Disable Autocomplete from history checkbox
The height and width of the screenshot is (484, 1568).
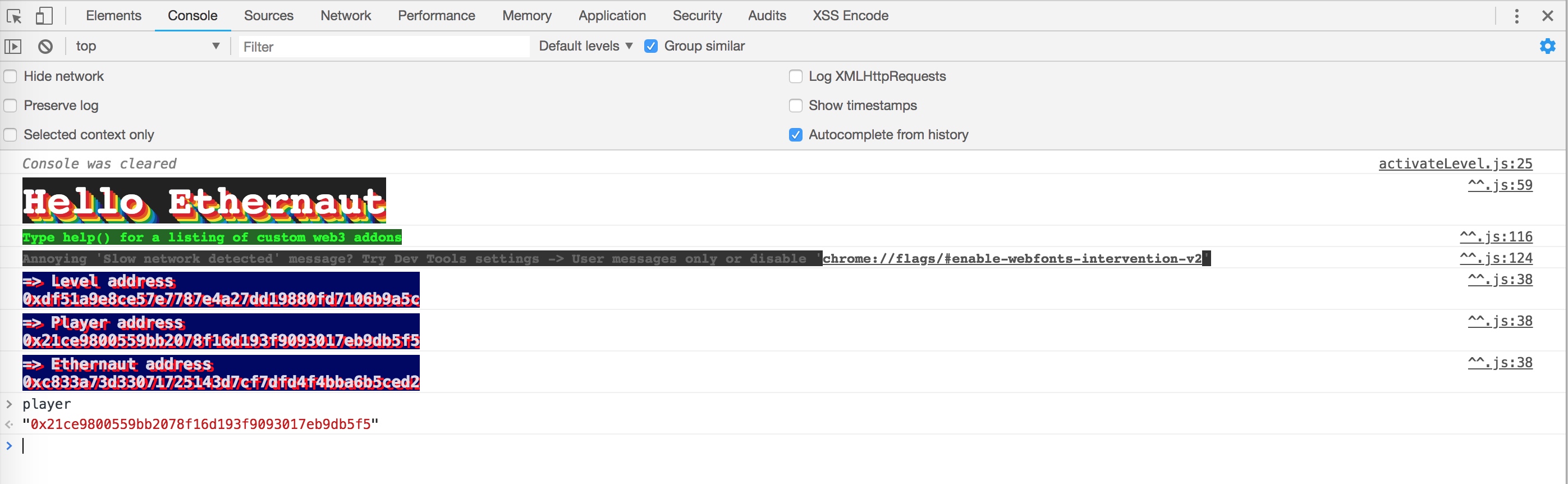click(x=796, y=135)
